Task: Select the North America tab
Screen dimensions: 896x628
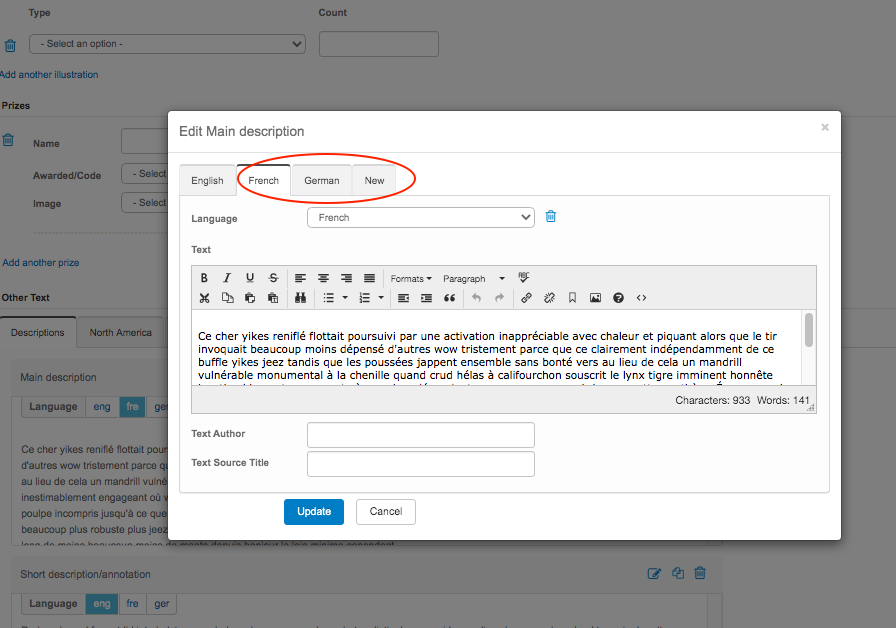Action: (121, 333)
